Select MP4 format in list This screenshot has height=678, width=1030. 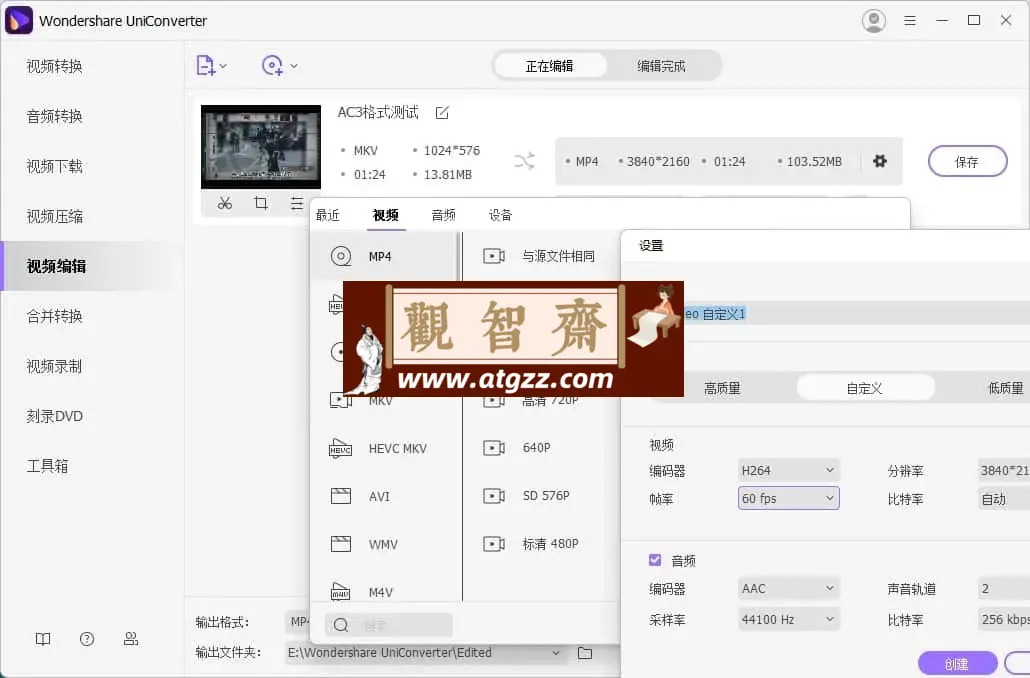[384, 256]
